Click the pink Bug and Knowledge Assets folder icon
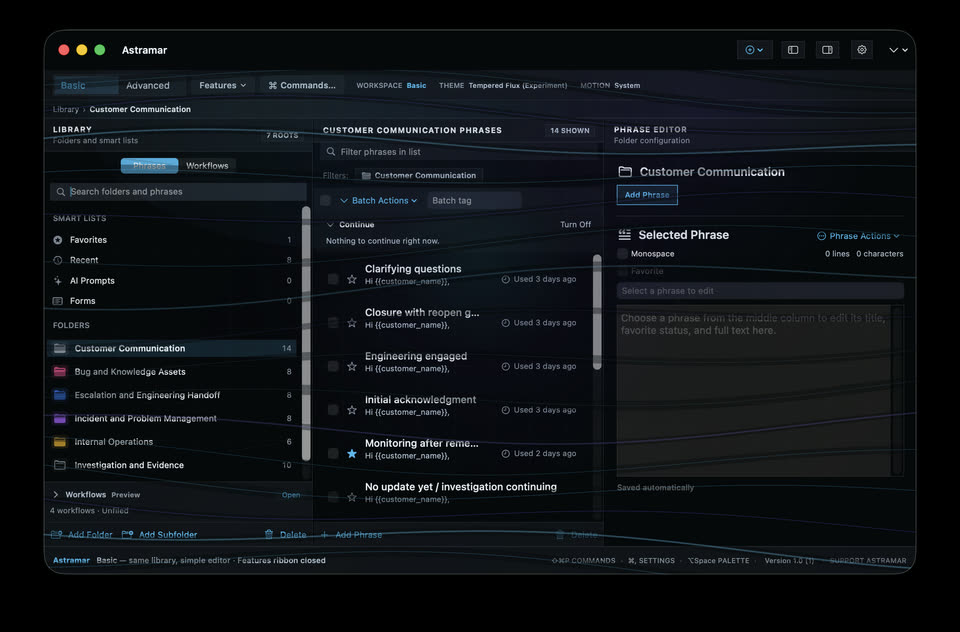 pos(59,372)
